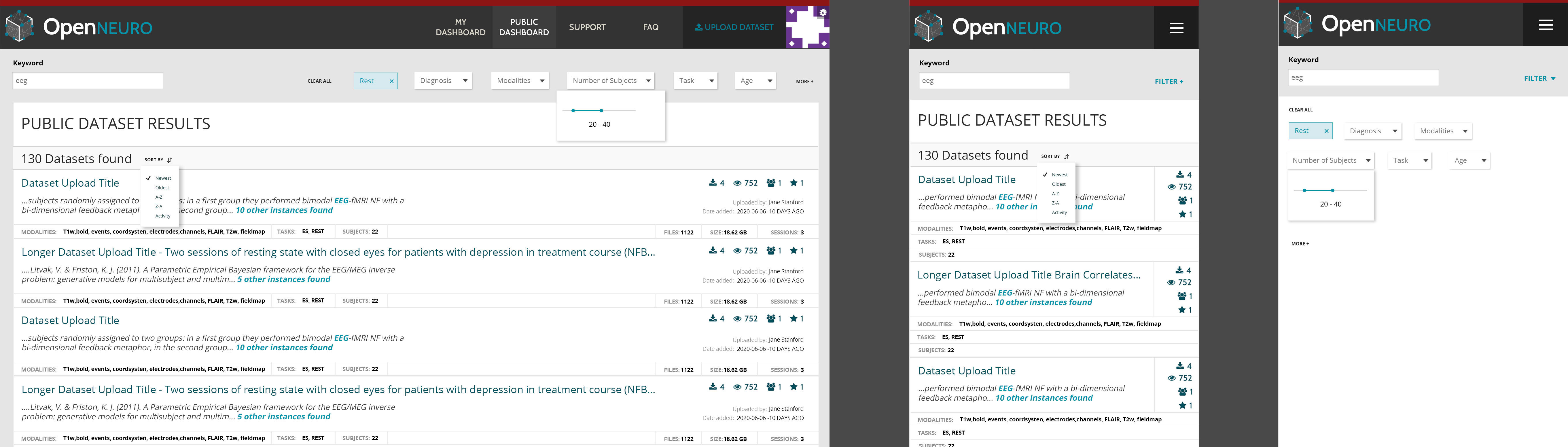
Task: Open the OpenNeuro logo icon
Action: click(x=20, y=27)
